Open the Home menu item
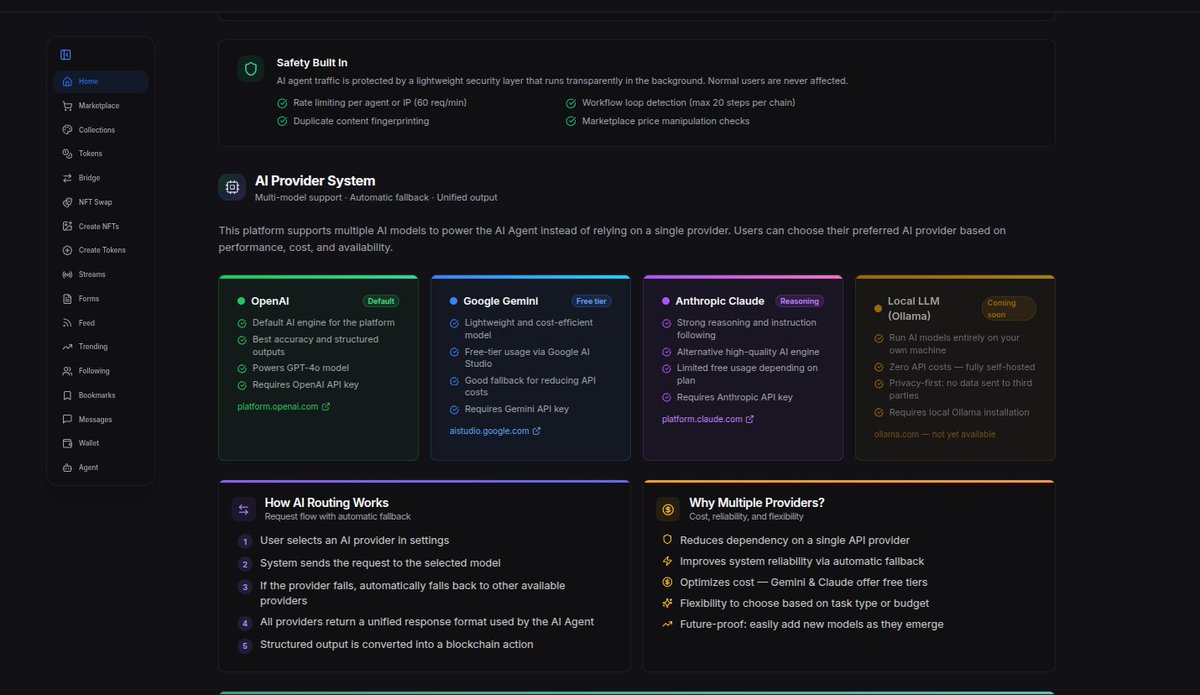This screenshot has height=695, width=1200. [100, 82]
